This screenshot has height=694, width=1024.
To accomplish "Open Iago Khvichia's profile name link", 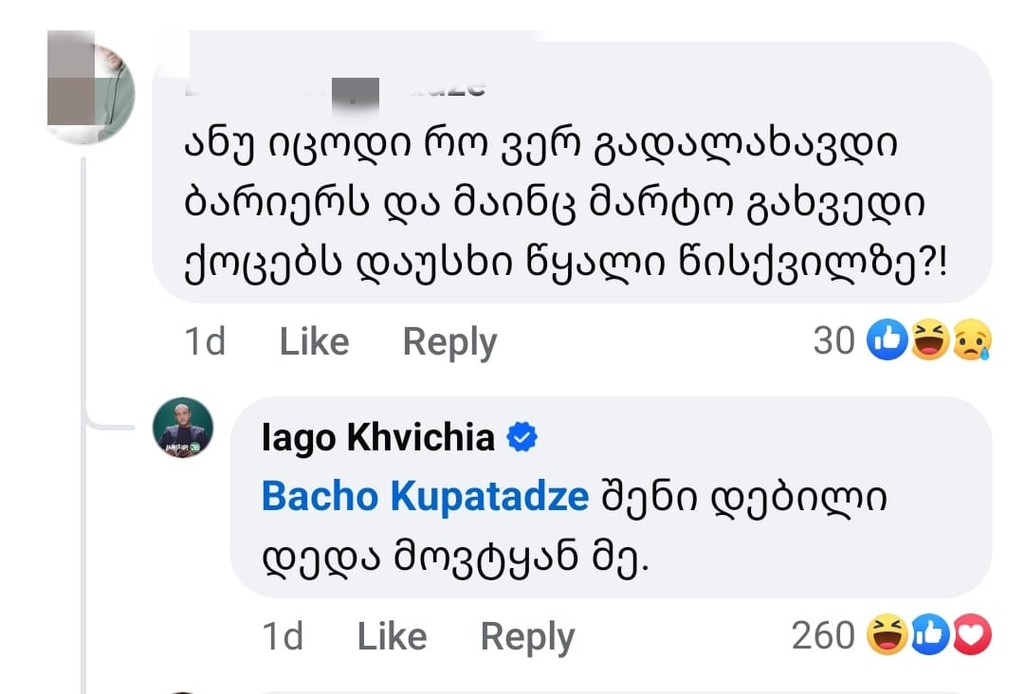I will (x=378, y=438).
